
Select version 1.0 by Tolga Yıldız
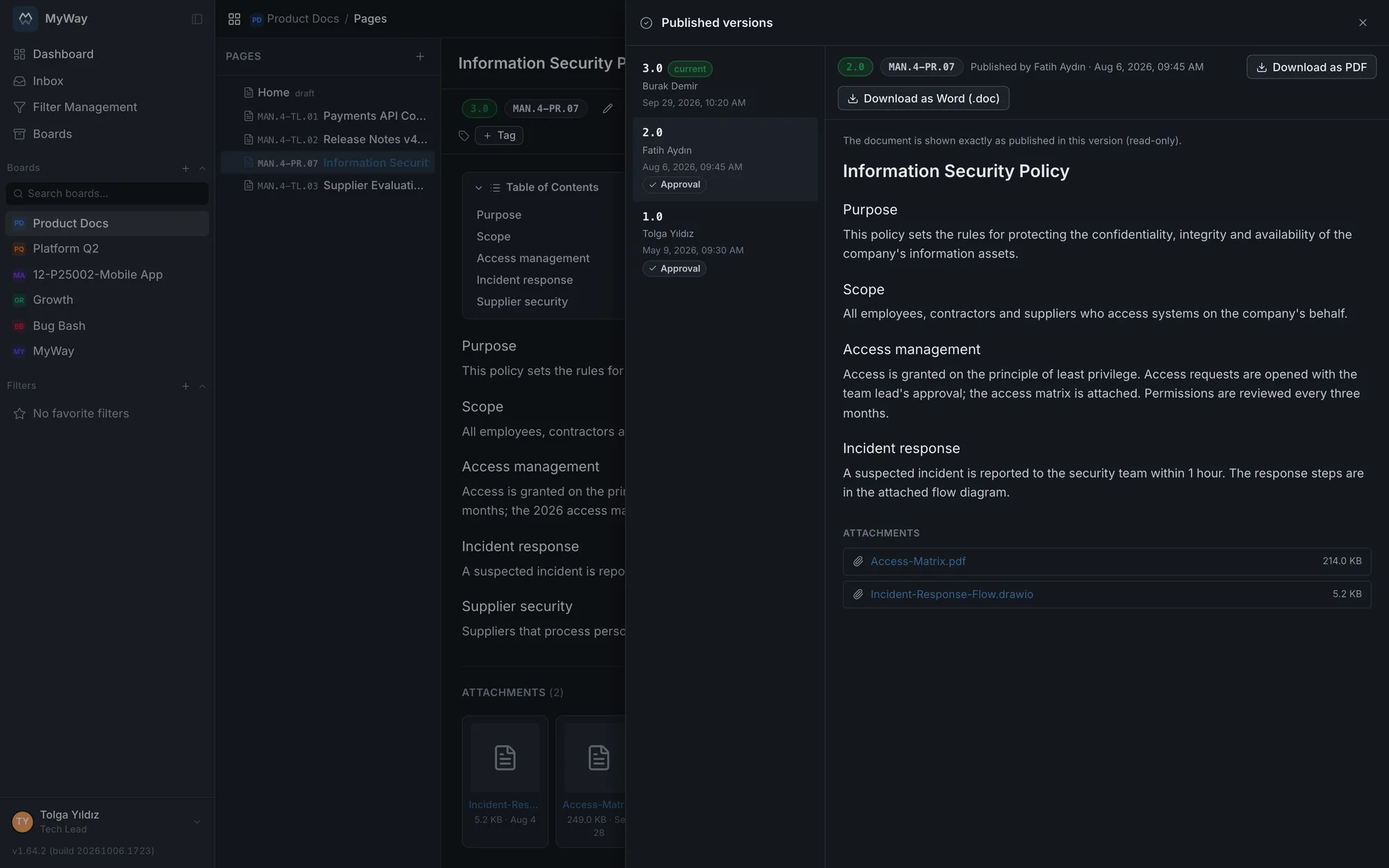(x=725, y=242)
